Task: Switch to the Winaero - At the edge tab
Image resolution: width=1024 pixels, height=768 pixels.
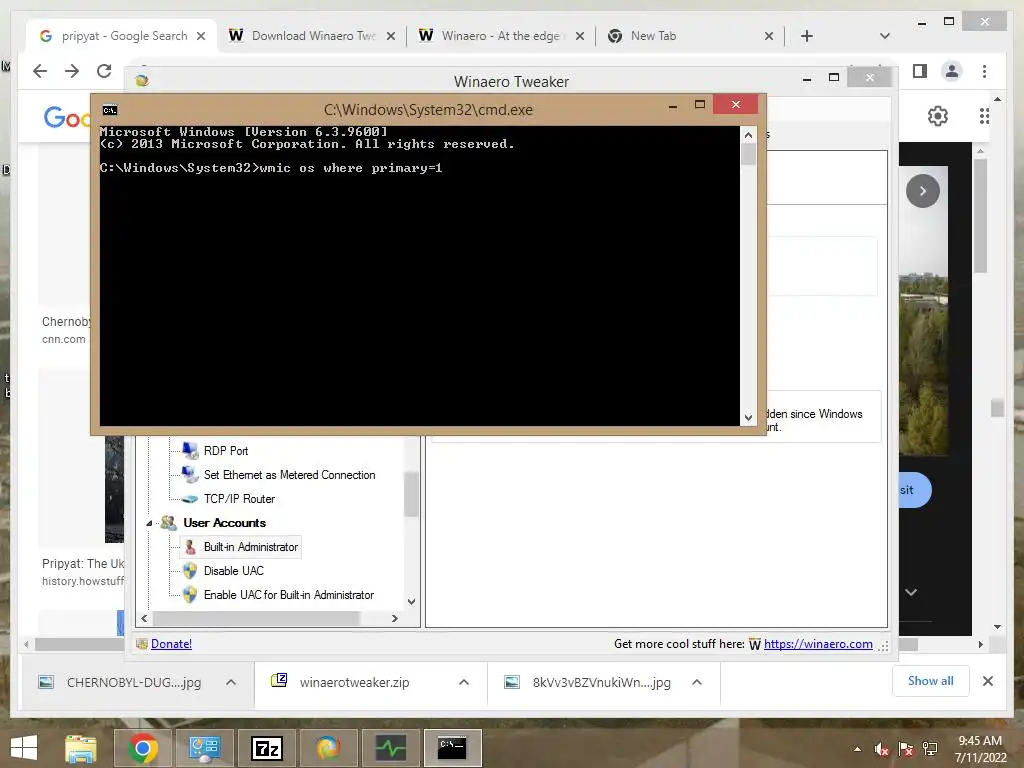Action: pyautogui.click(x=502, y=36)
